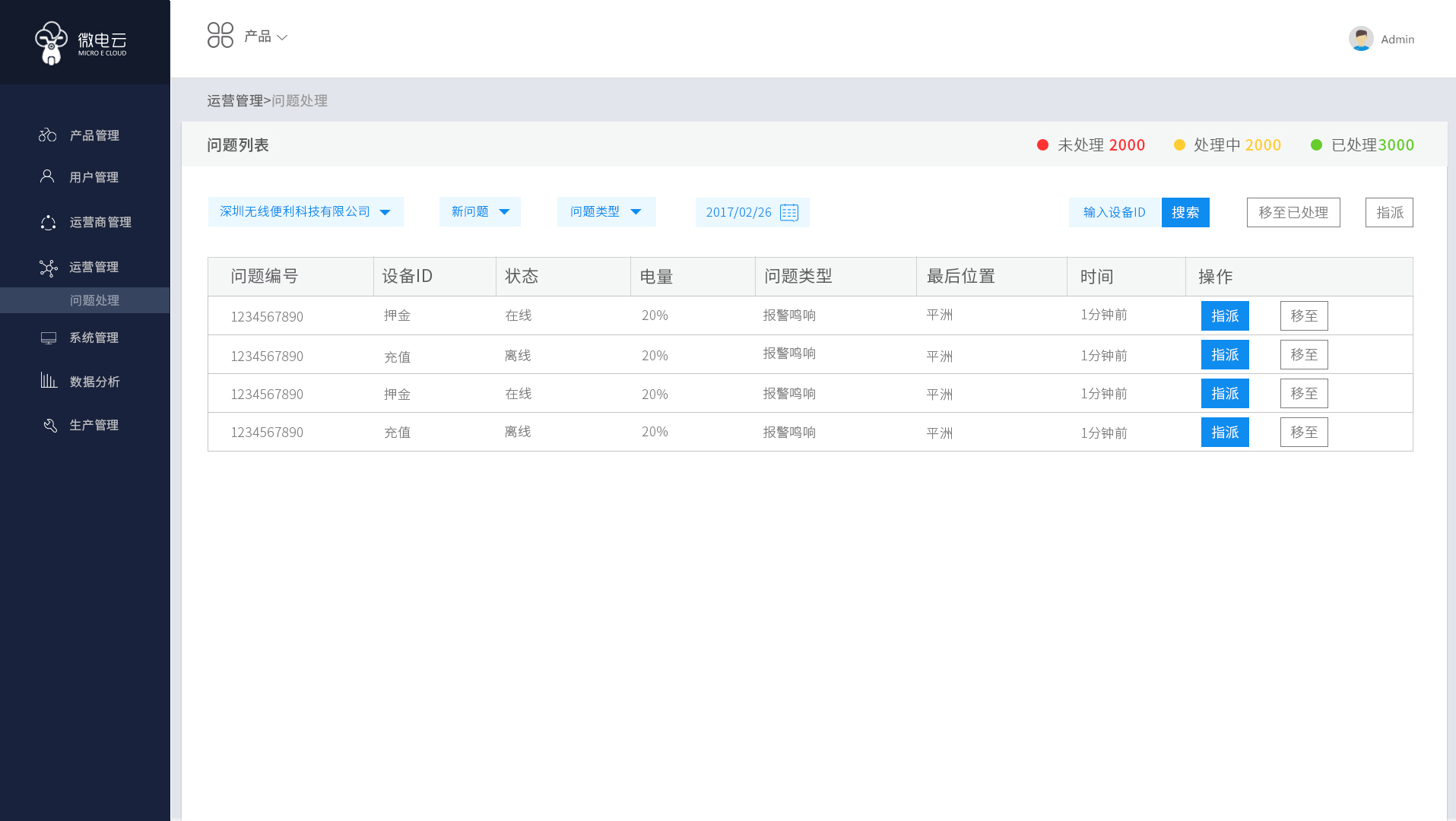Expand the 产品 chevron in header

point(282,37)
